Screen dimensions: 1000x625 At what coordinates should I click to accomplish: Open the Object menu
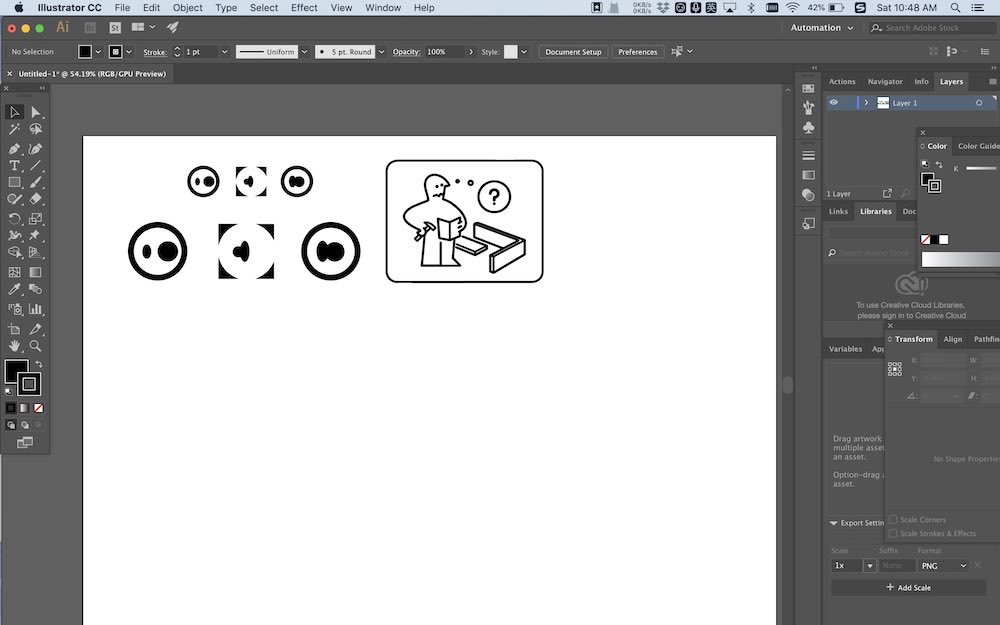point(188,8)
